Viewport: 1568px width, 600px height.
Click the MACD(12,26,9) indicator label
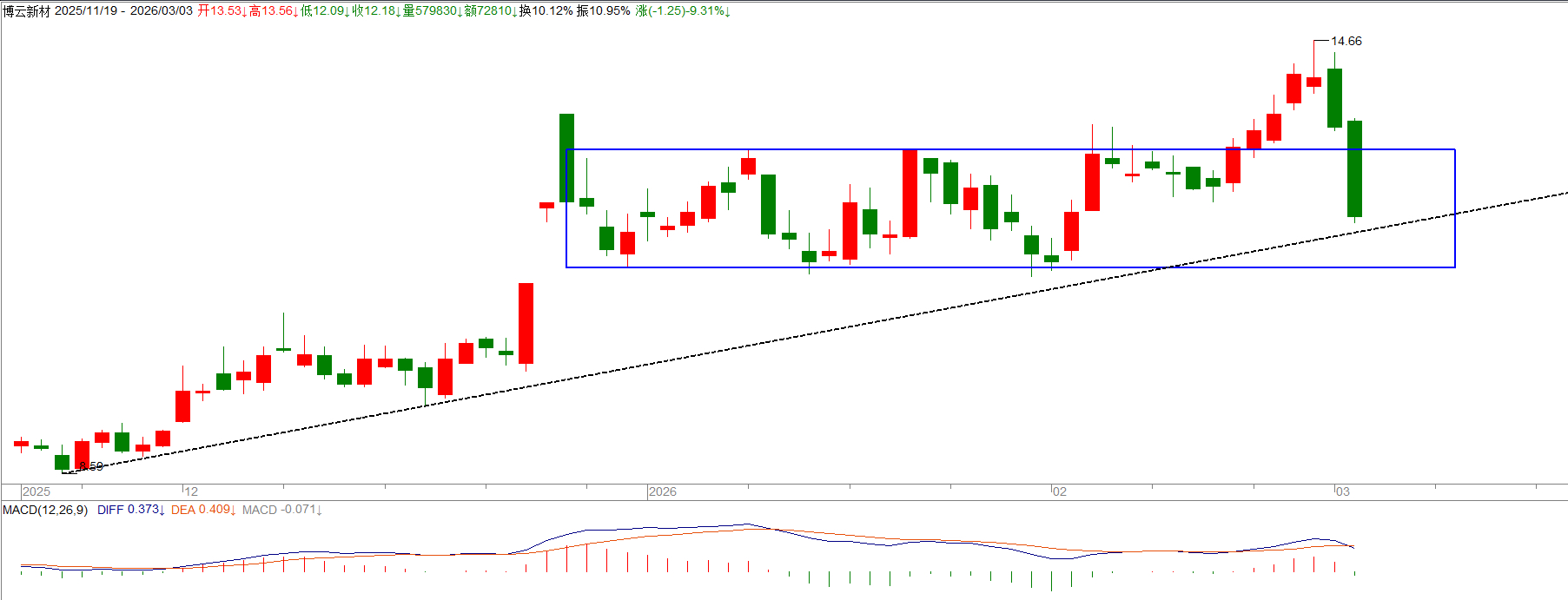pos(45,510)
